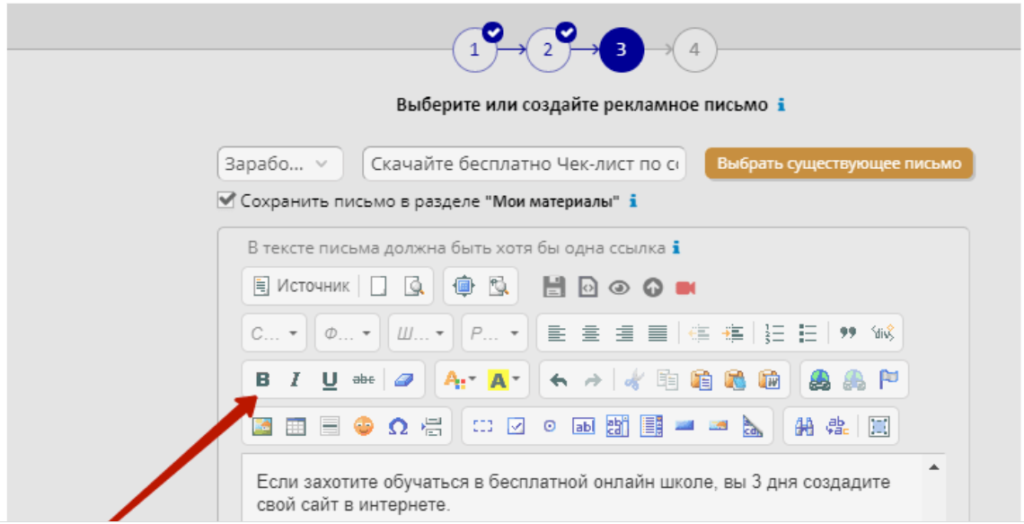Click the Redo arrow
1024x524 pixels.
point(593,380)
